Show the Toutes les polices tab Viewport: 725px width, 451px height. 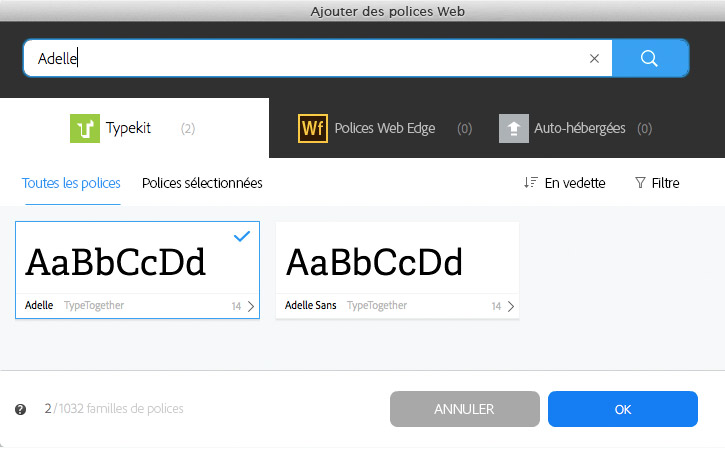(71, 183)
